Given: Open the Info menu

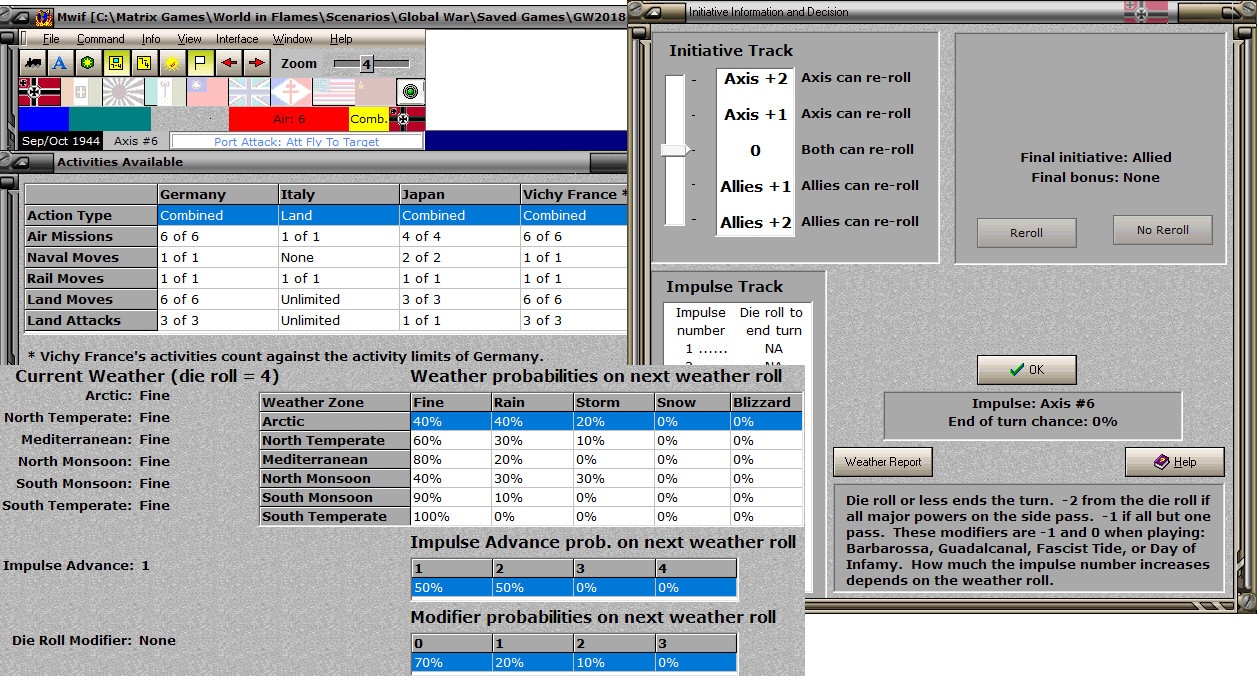Looking at the screenshot, I should click(151, 39).
